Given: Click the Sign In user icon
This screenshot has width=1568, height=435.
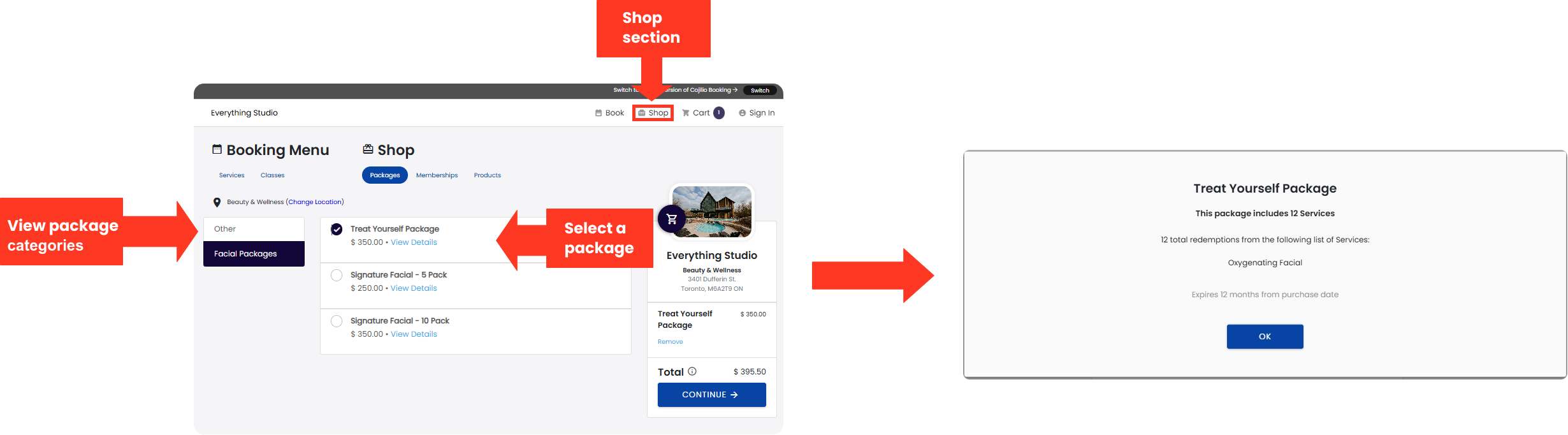Looking at the screenshot, I should (x=742, y=113).
